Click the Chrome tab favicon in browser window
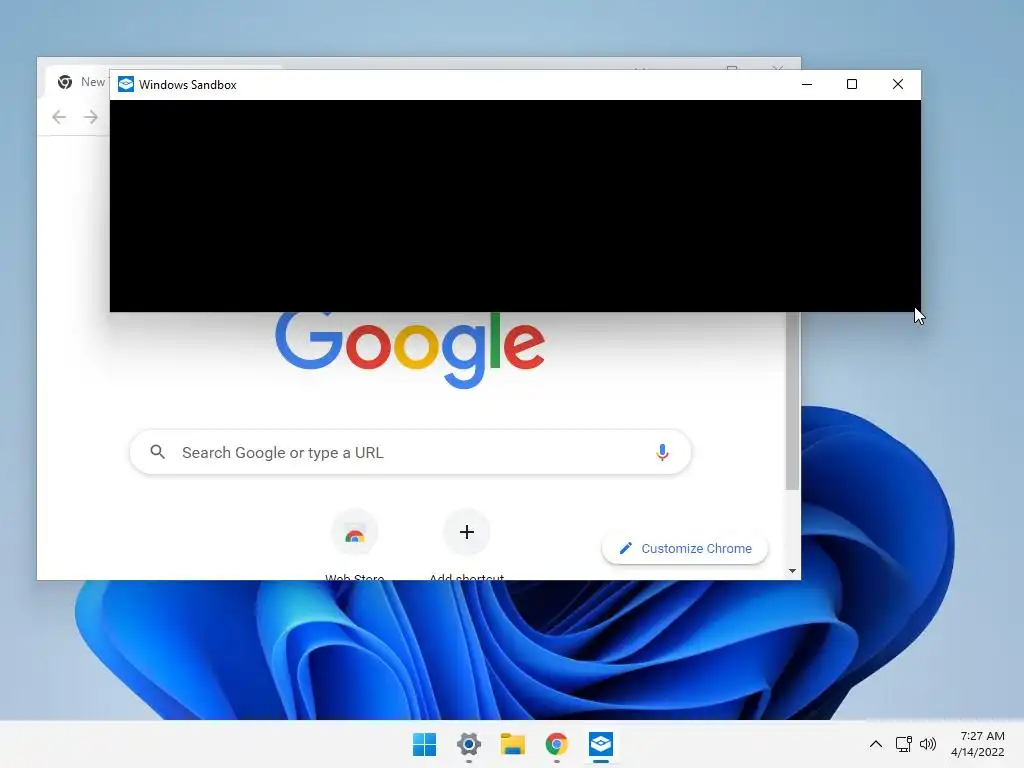 (x=65, y=82)
